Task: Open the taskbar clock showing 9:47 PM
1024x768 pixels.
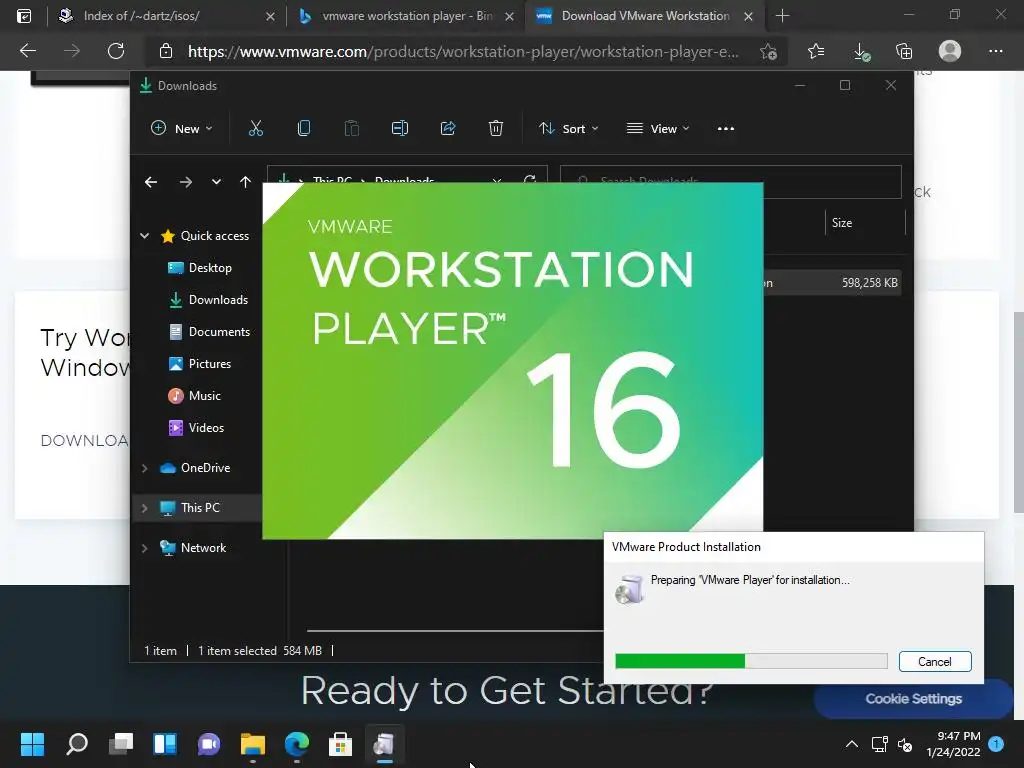Action: point(953,744)
